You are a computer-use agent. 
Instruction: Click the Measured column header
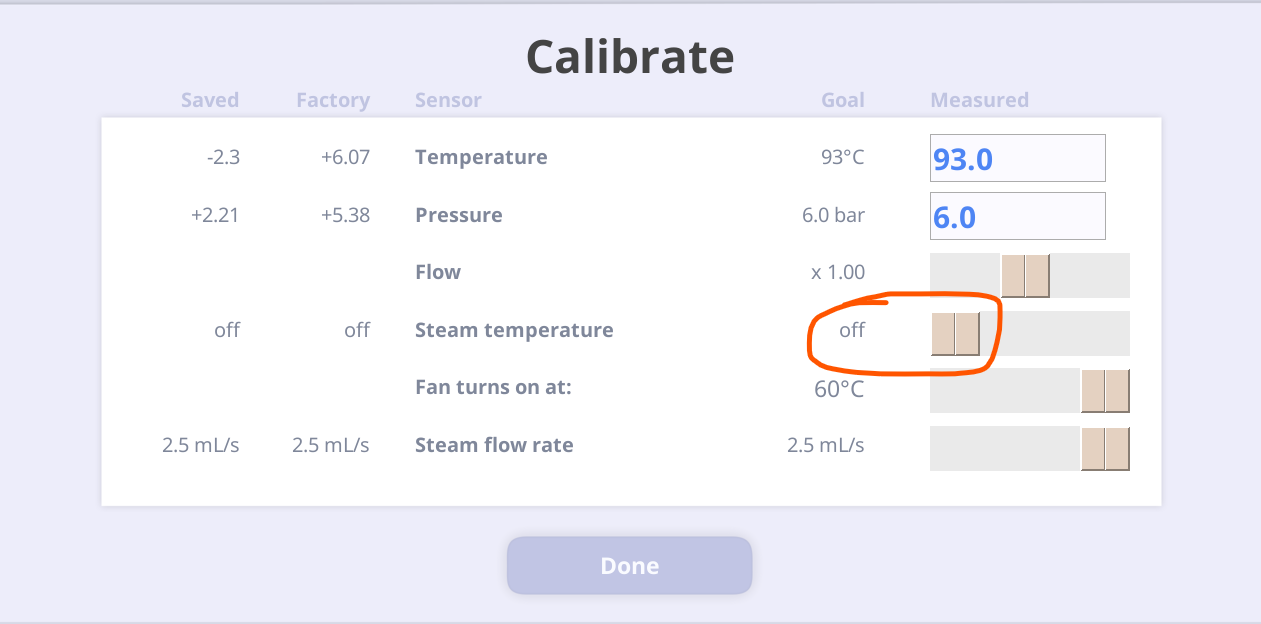pos(979,100)
